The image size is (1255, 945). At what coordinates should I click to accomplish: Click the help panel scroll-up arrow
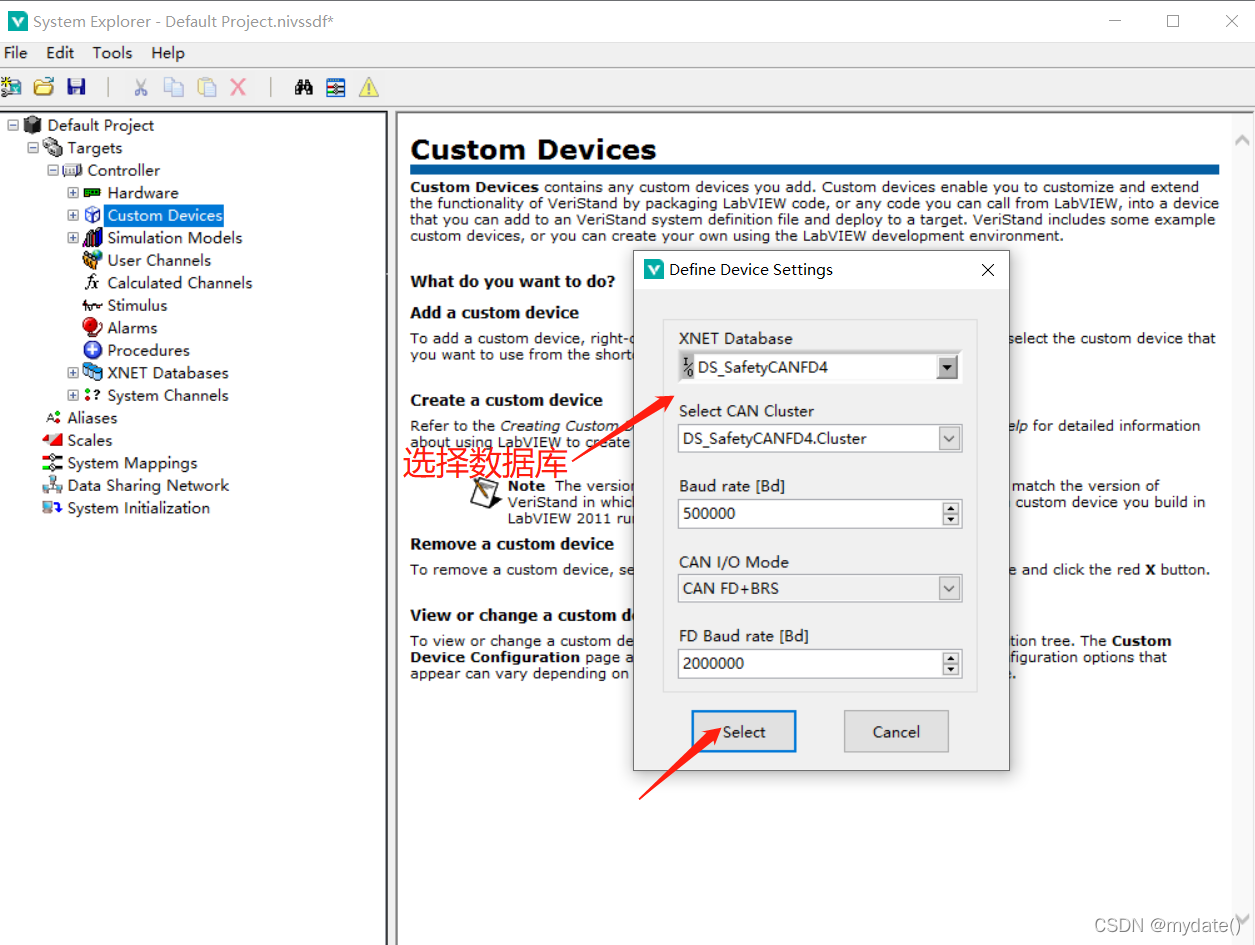[1241, 141]
